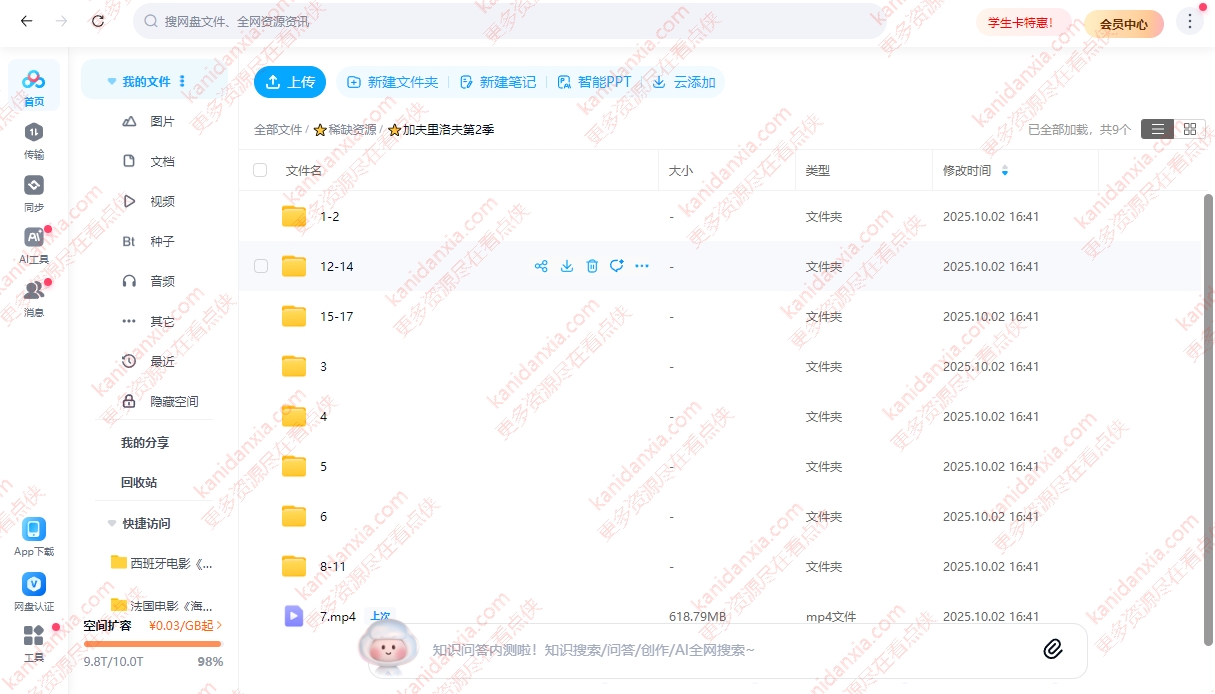Select 视频 in the left menu
The height and width of the screenshot is (694, 1215).
162,201
